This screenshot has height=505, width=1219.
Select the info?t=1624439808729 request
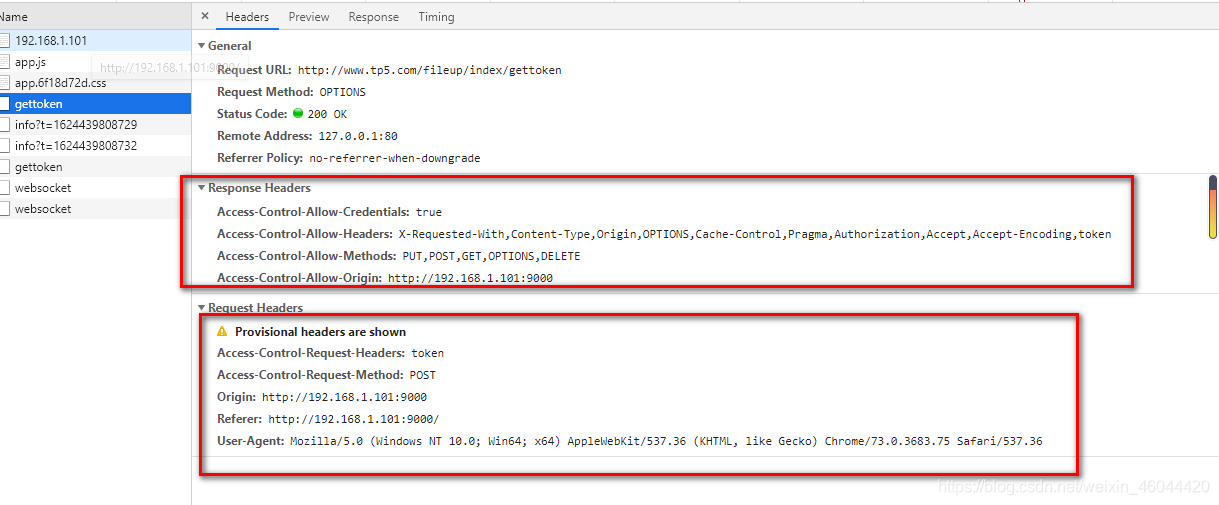(x=95, y=125)
